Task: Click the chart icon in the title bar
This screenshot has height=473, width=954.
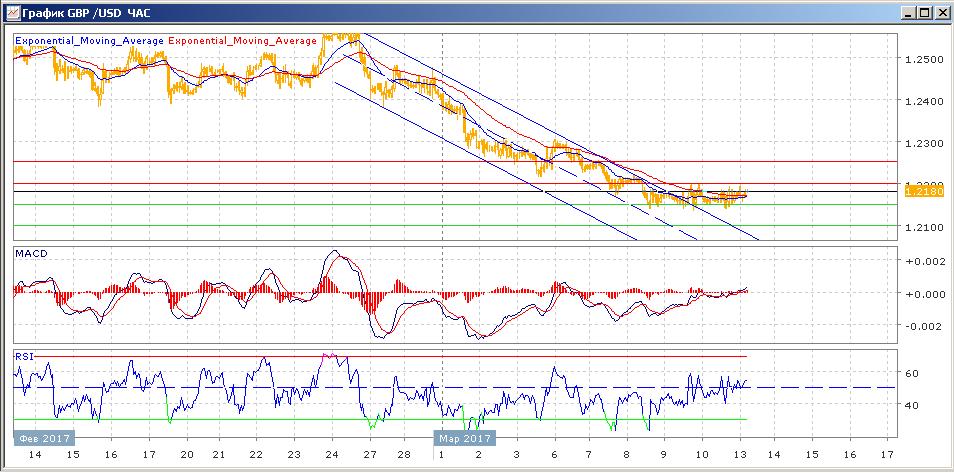Action: 12,13
